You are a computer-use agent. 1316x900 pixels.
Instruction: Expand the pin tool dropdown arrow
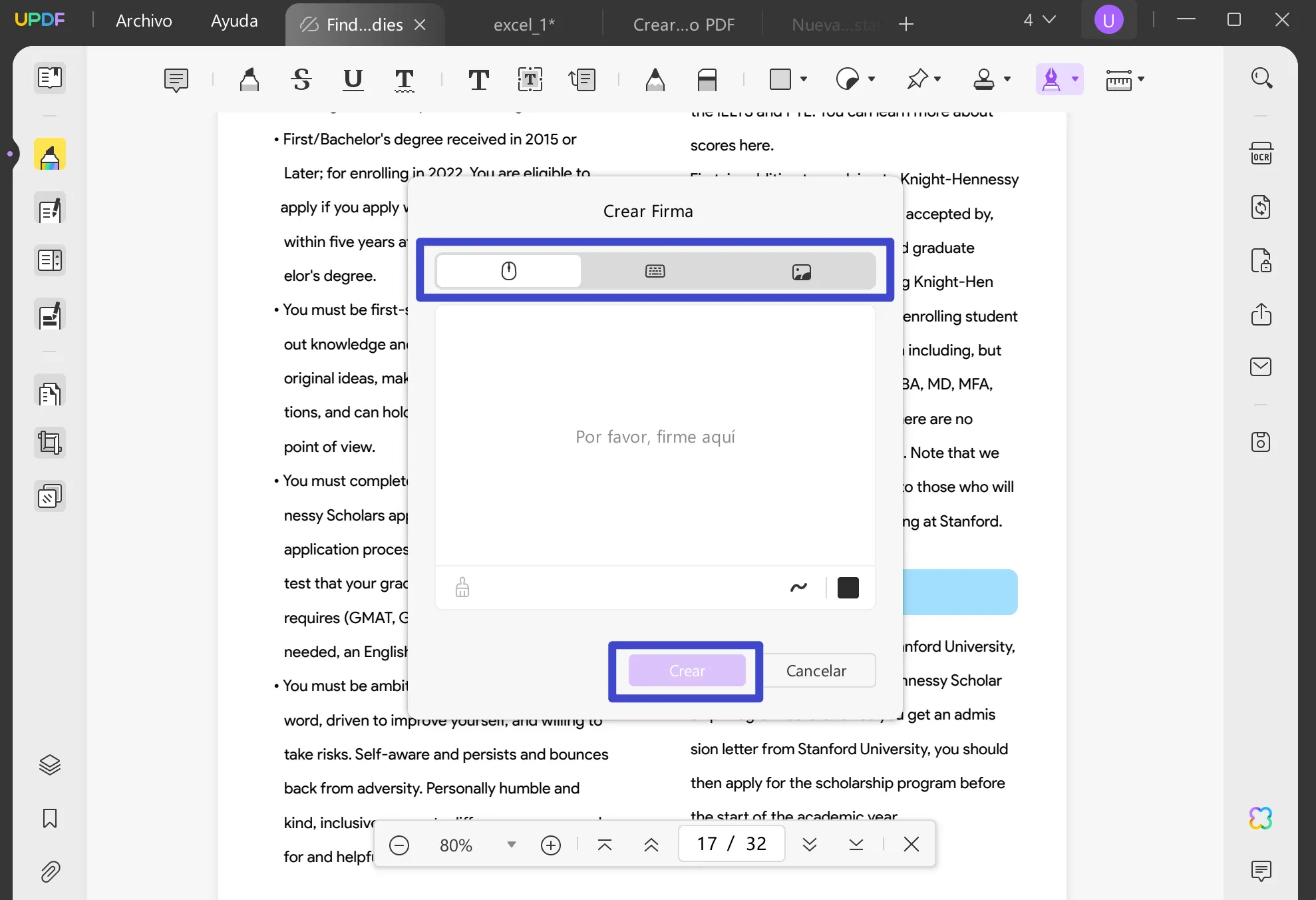pos(938,79)
